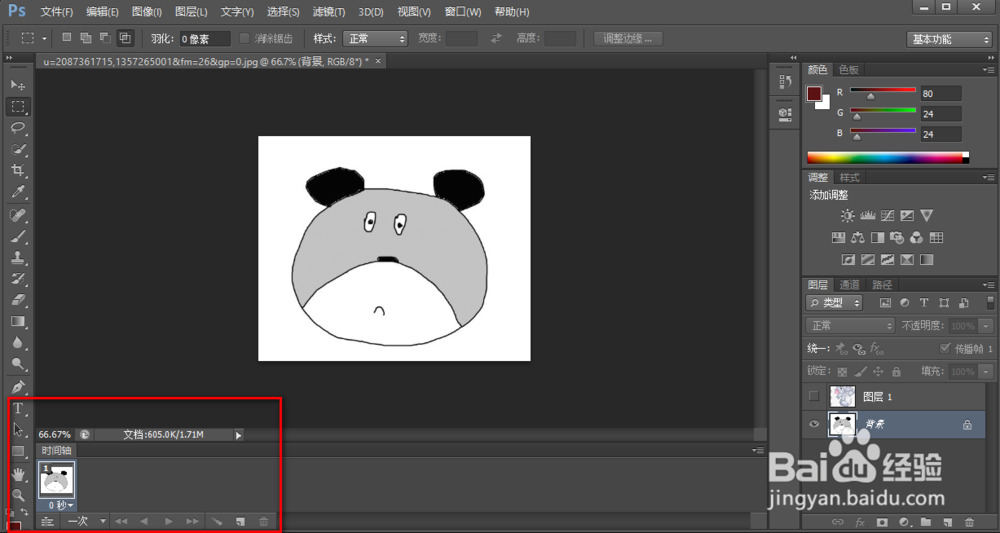This screenshot has height=533, width=1000.
Task: Add a Photo Filter adjustment
Action: pyautogui.click(x=897, y=238)
